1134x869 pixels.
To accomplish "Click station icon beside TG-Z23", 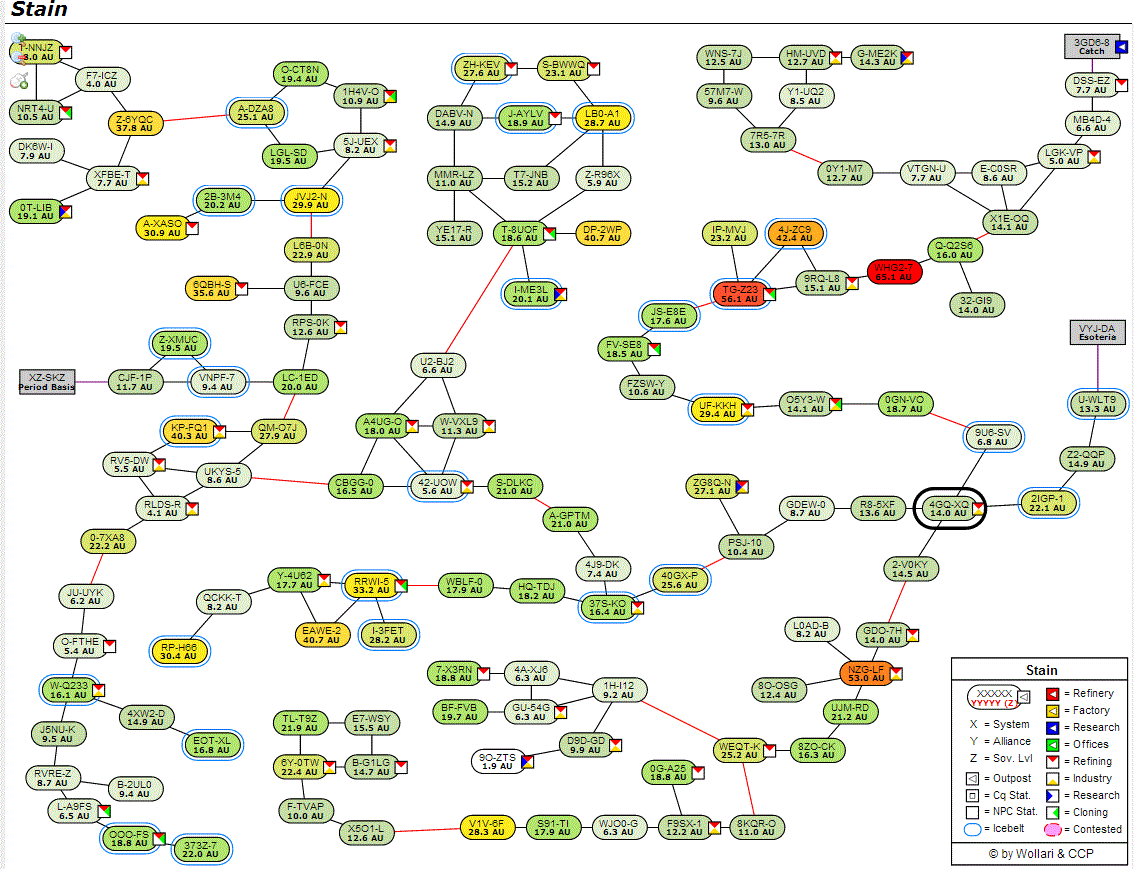I will tap(770, 294).
